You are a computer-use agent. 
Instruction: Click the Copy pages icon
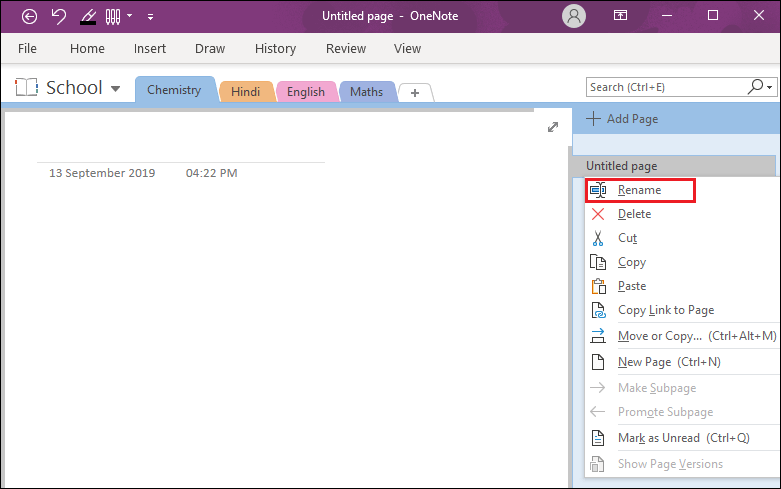point(598,262)
